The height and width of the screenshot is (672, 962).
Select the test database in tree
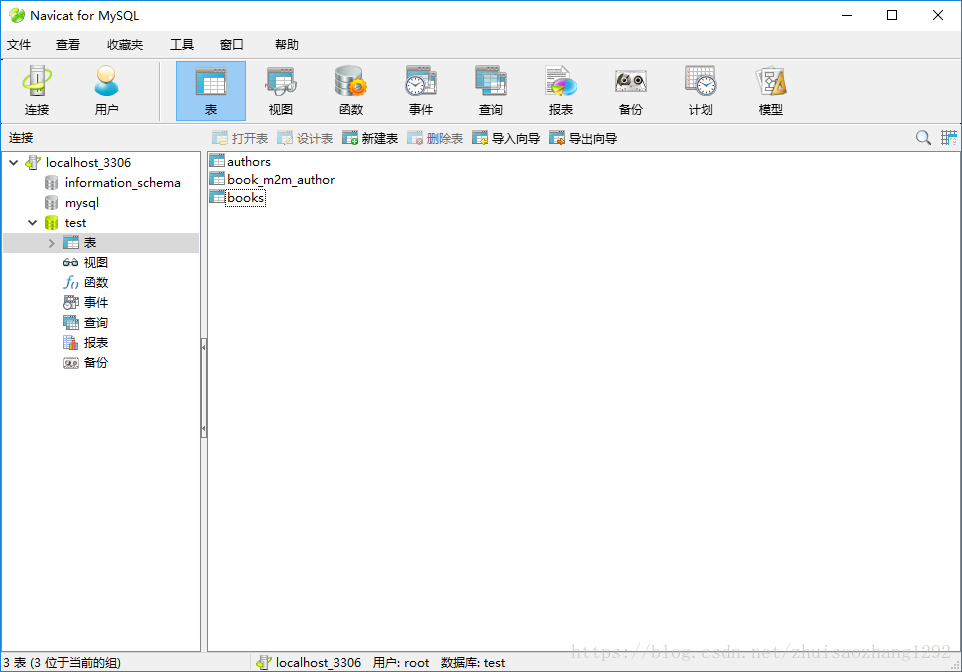[x=75, y=223]
